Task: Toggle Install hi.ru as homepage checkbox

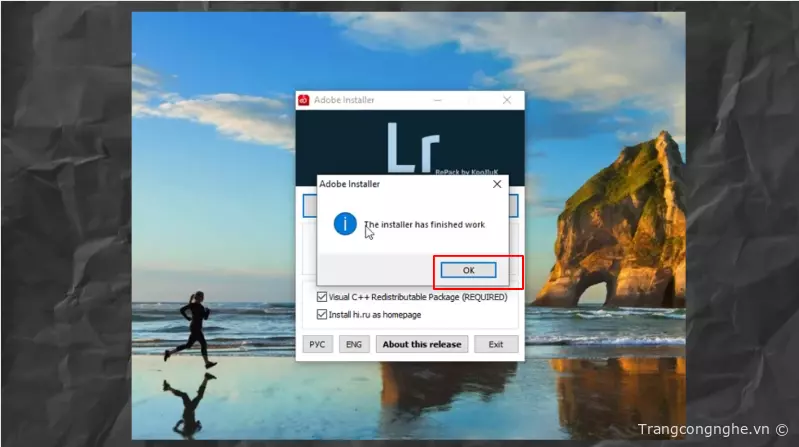Action: (321, 314)
